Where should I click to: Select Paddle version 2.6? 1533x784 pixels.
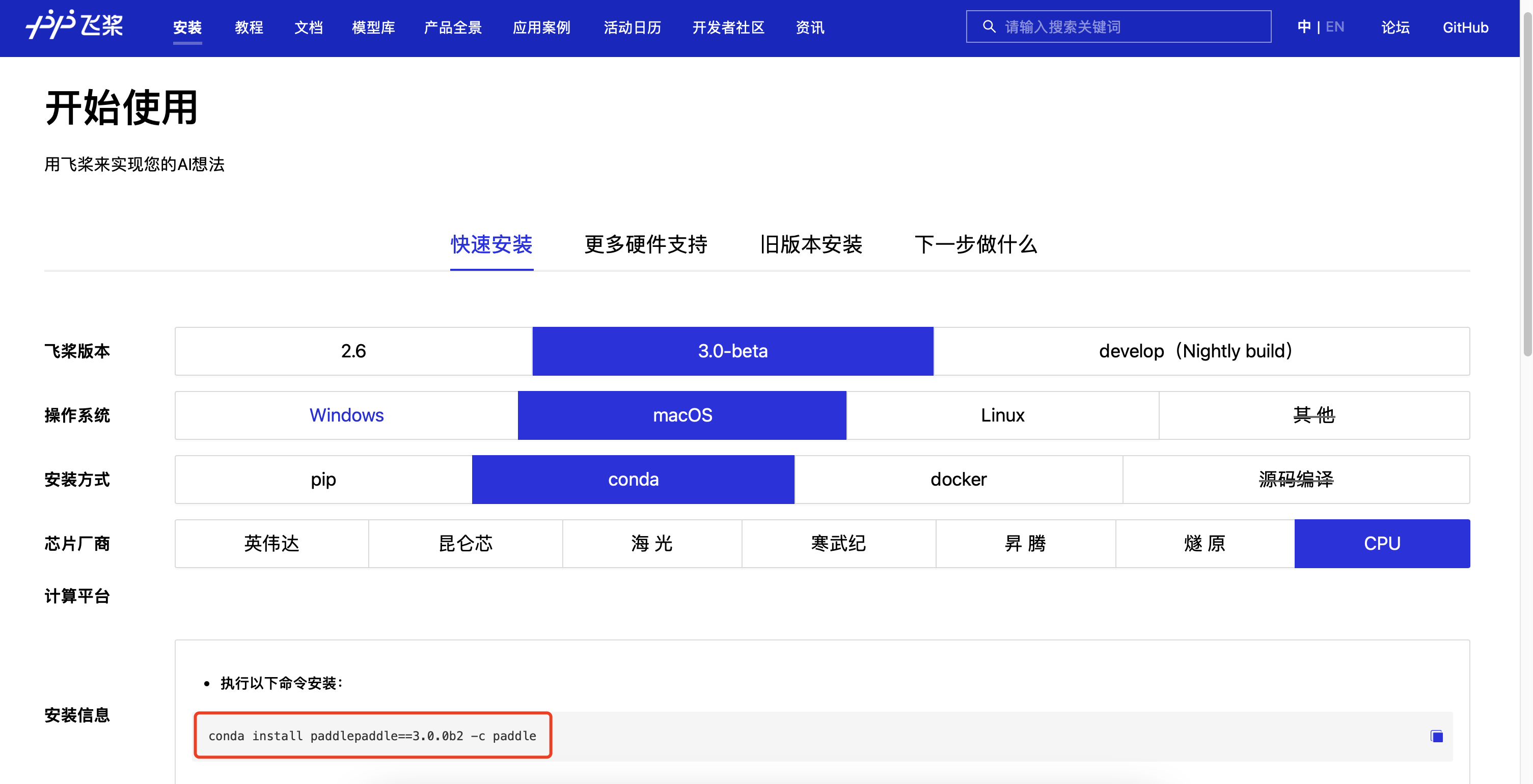[353, 351]
